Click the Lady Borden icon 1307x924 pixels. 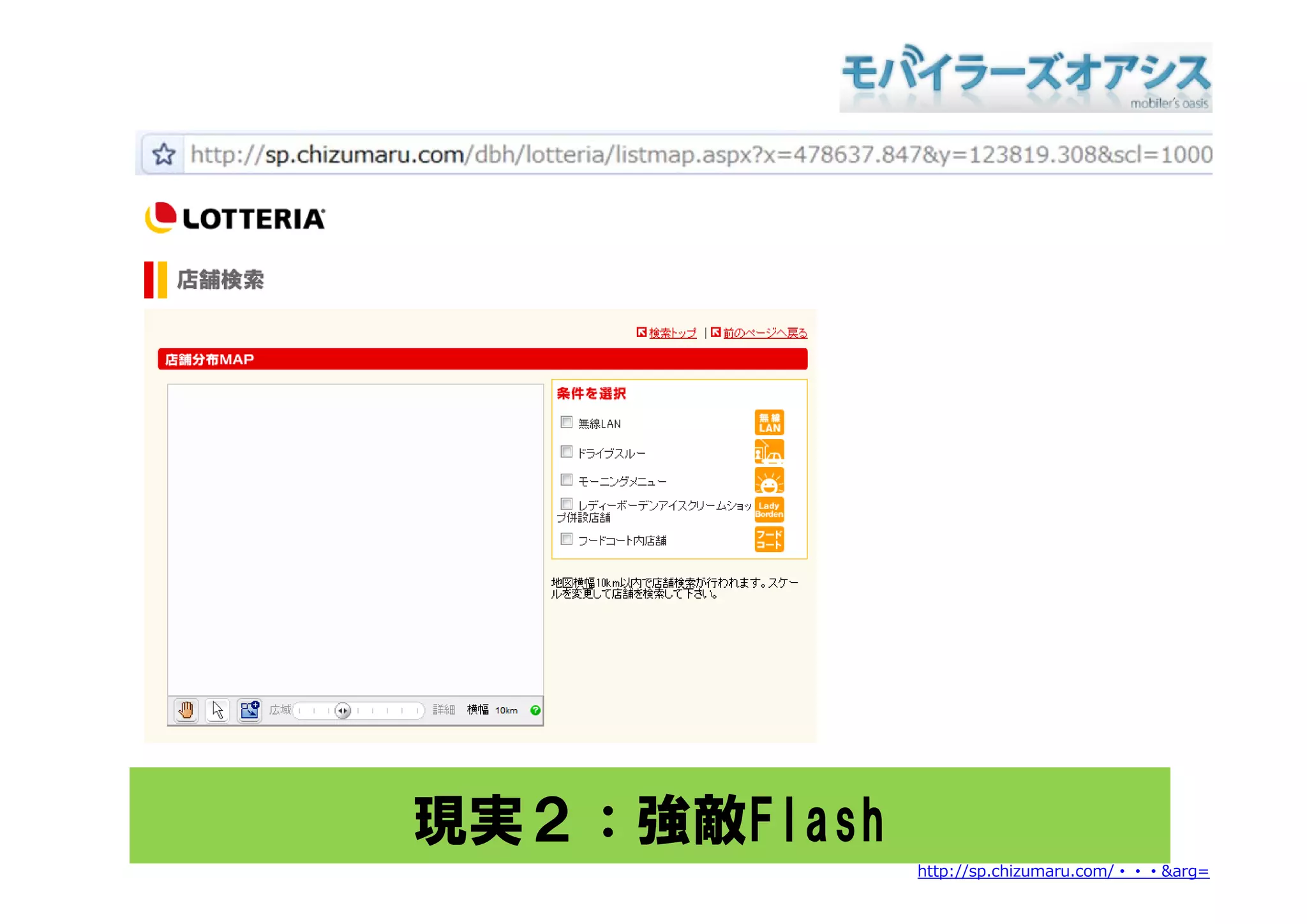click(x=769, y=509)
